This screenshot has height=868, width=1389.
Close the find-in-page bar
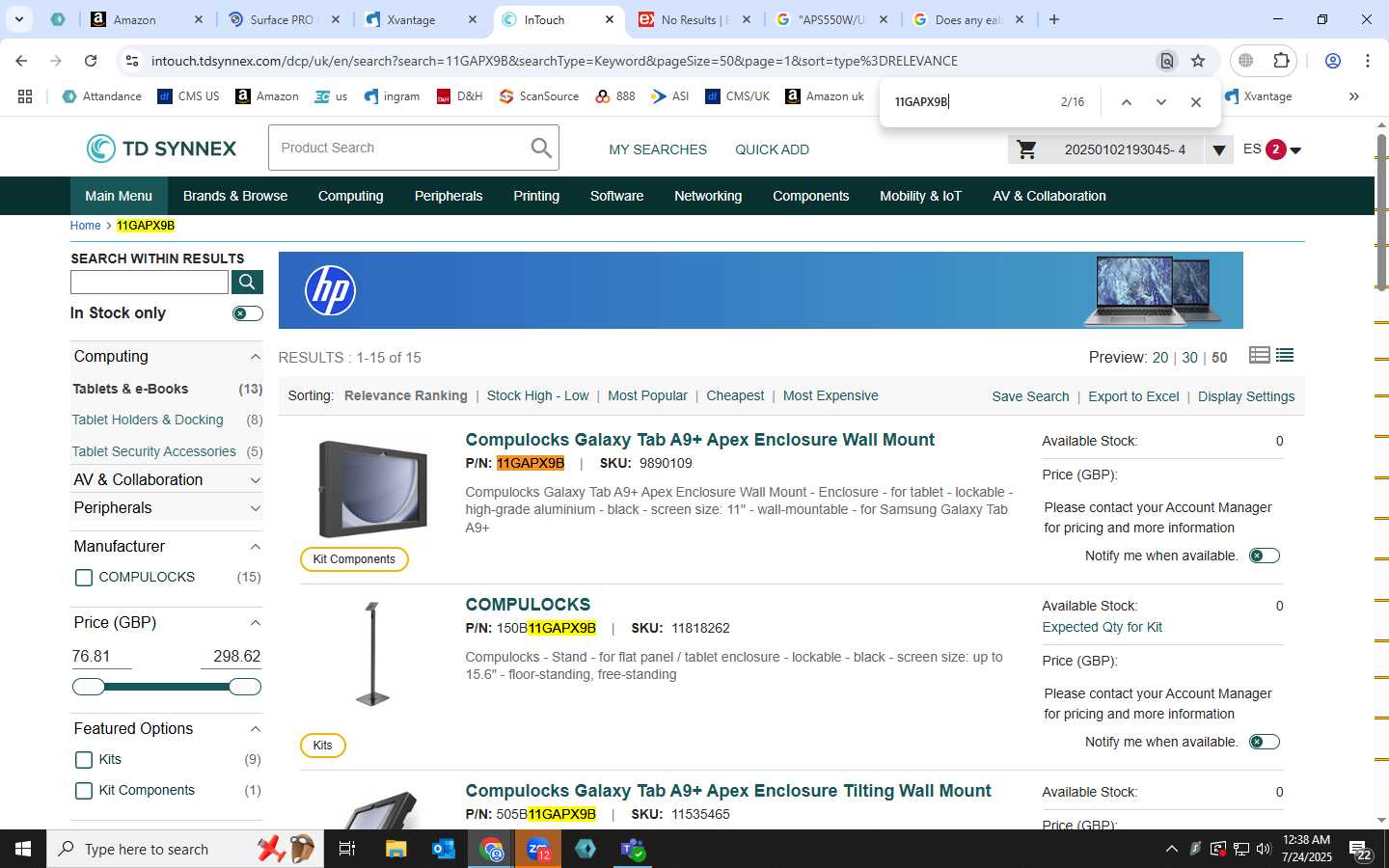coord(1196,102)
